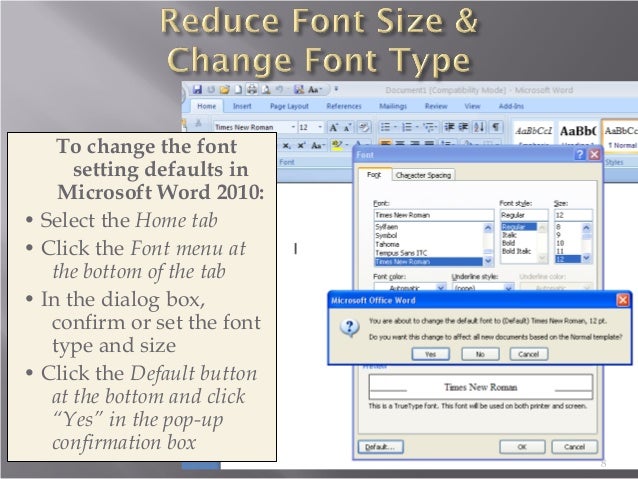The height and width of the screenshot is (479, 638).
Task: Click the Decrease Indent icon
Action: point(449,127)
